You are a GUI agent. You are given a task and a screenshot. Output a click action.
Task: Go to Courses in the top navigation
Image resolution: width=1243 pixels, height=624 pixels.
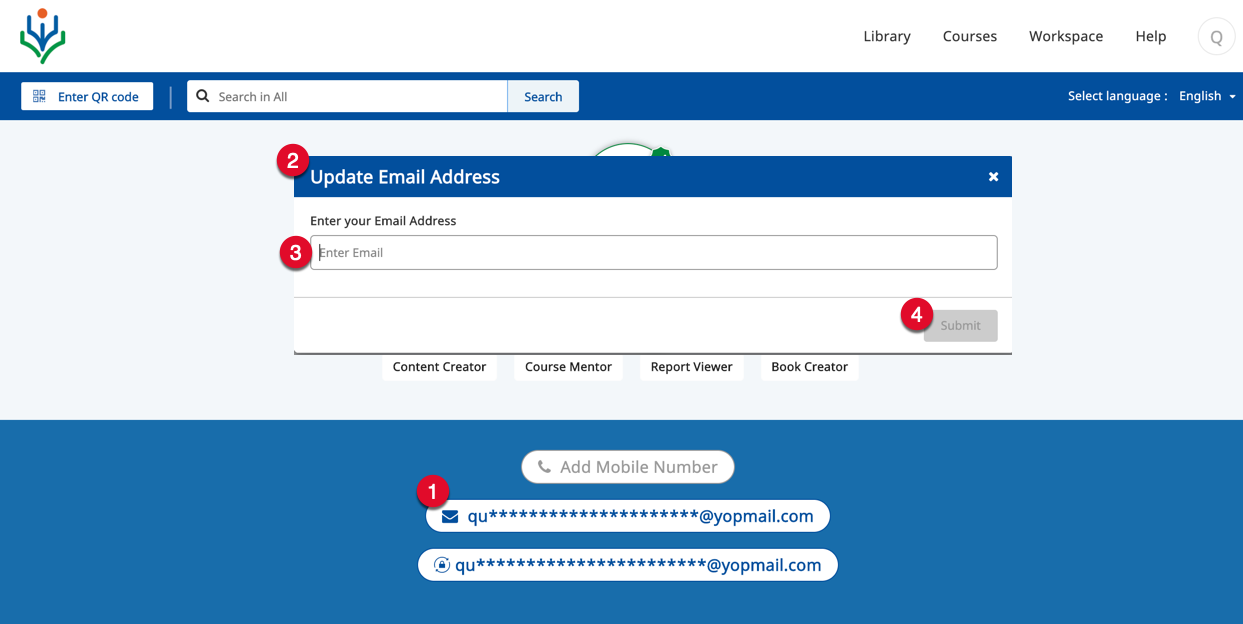pyautogui.click(x=969, y=36)
